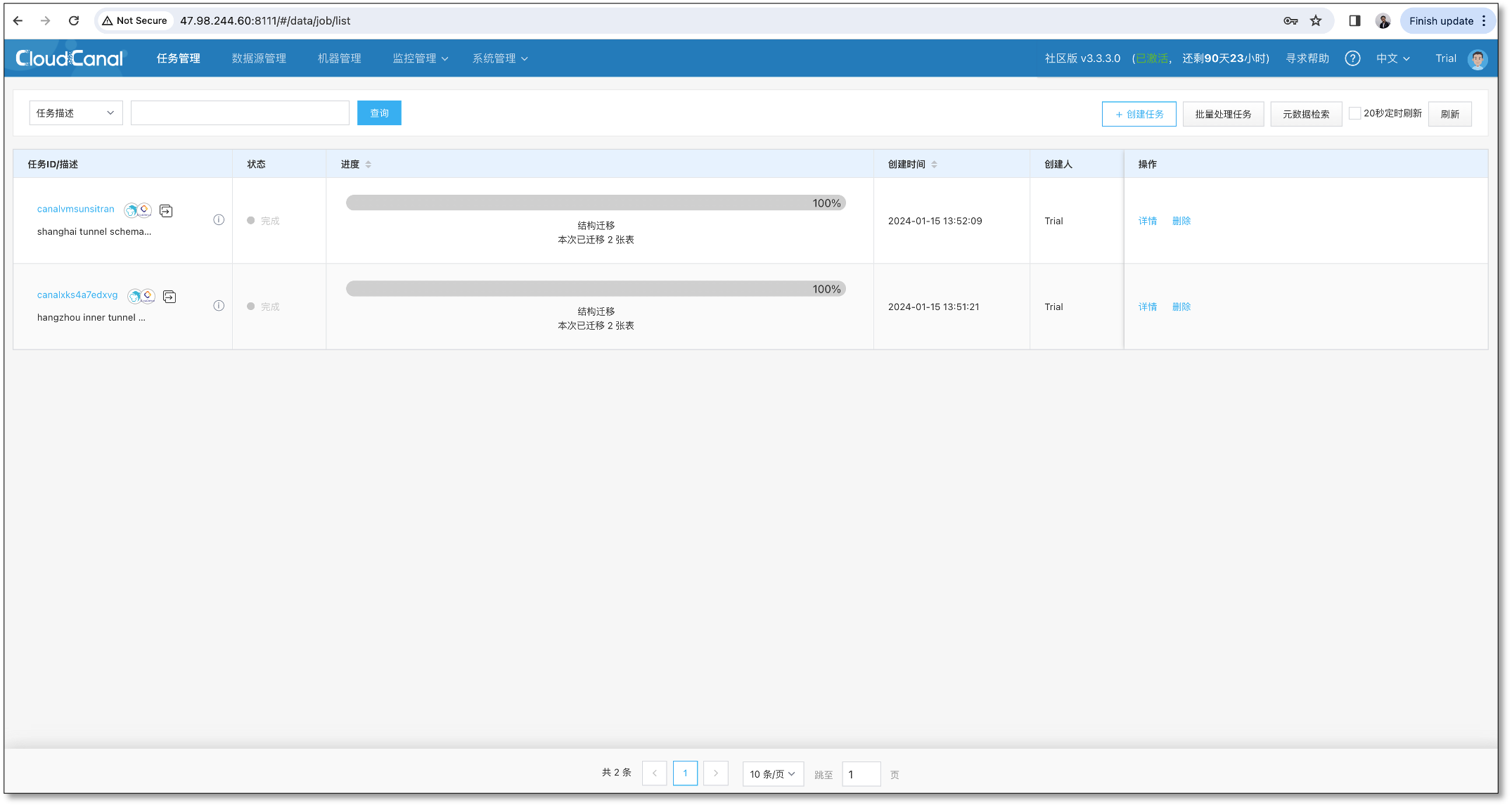Click 2024-01-15 13:52:09 creation time
1512x810 pixels.
[935, 221]
